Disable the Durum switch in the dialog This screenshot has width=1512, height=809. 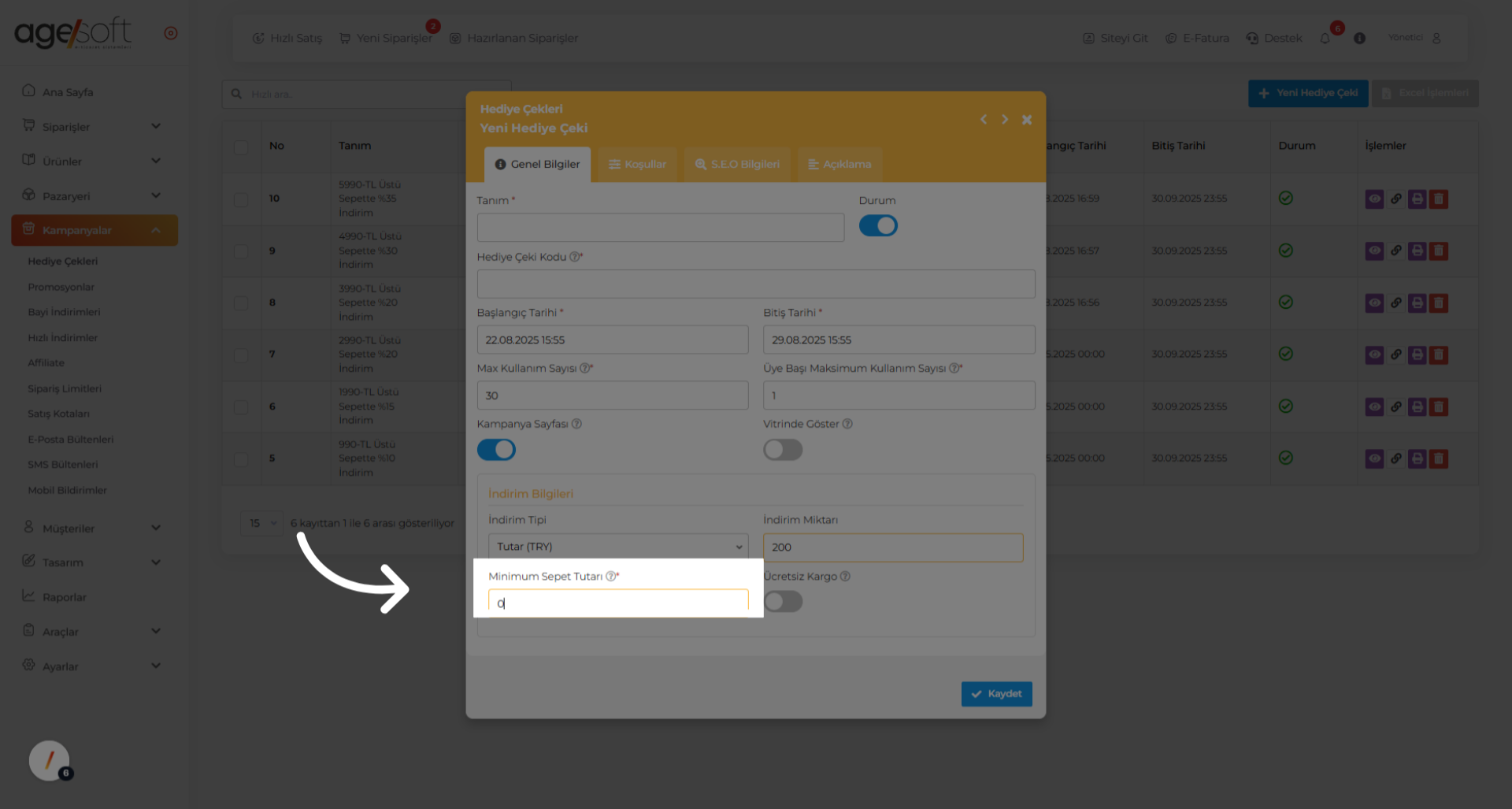pyautogui.click(x=878, y=225)
